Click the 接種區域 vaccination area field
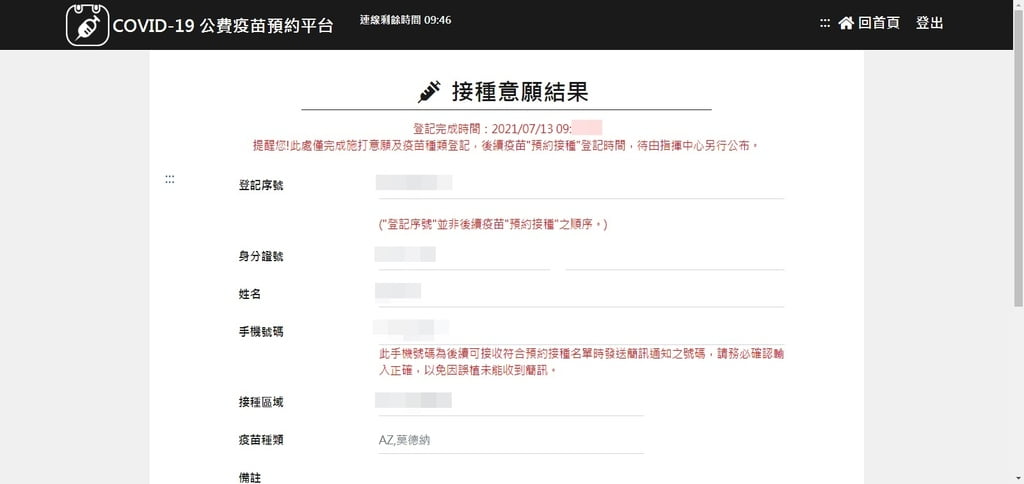 tap(510, 402)
